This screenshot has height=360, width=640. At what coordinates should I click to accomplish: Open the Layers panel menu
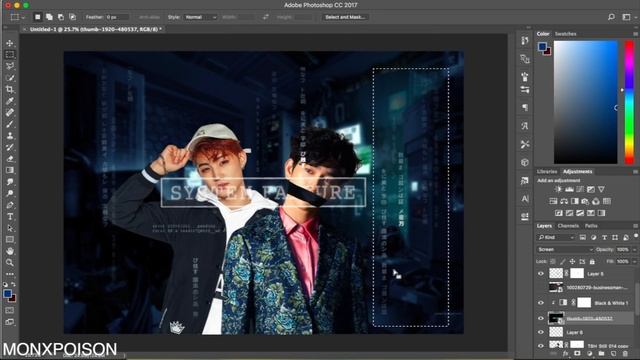click(x=635, y=226)
